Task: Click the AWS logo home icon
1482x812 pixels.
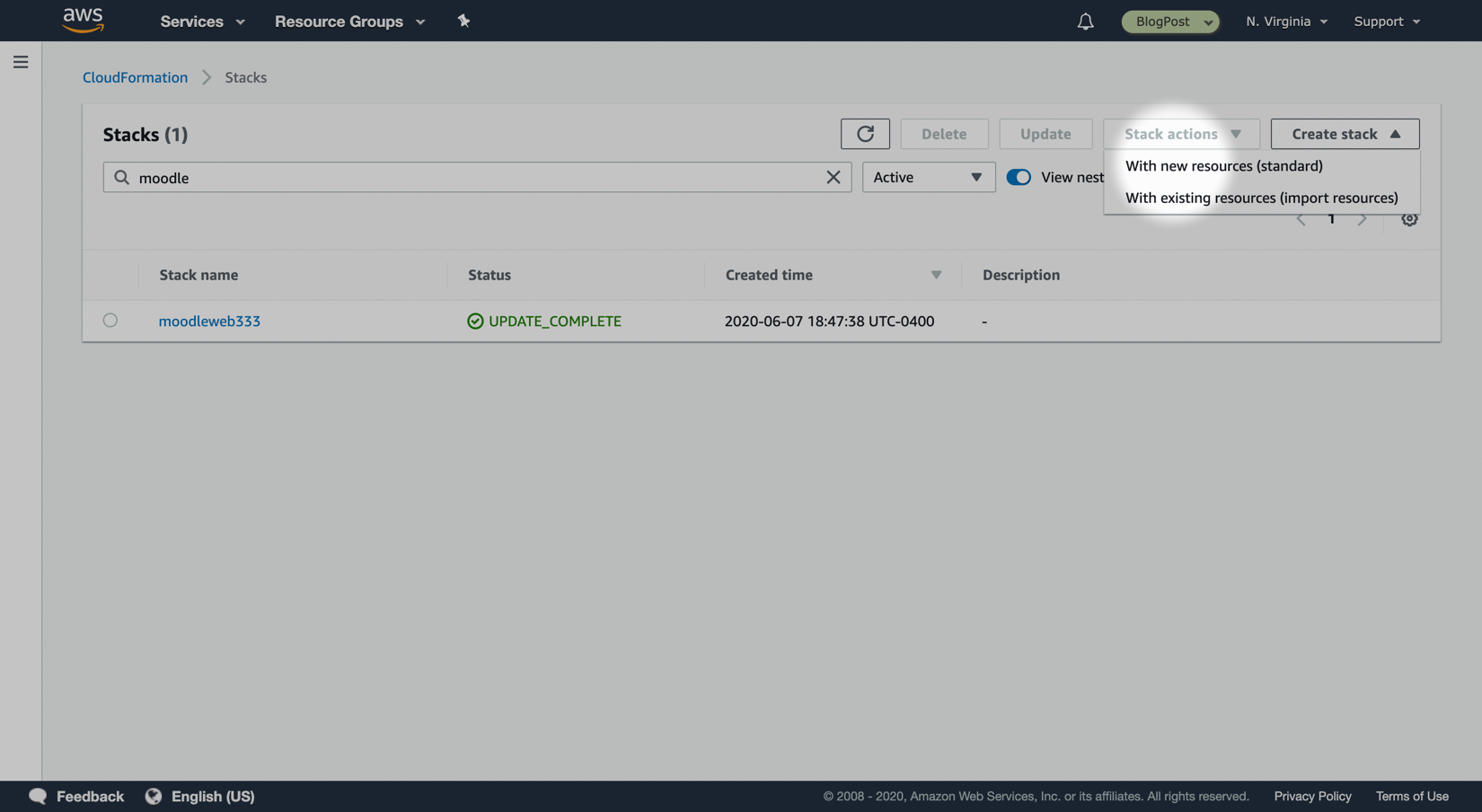Action: pos(84,20)
